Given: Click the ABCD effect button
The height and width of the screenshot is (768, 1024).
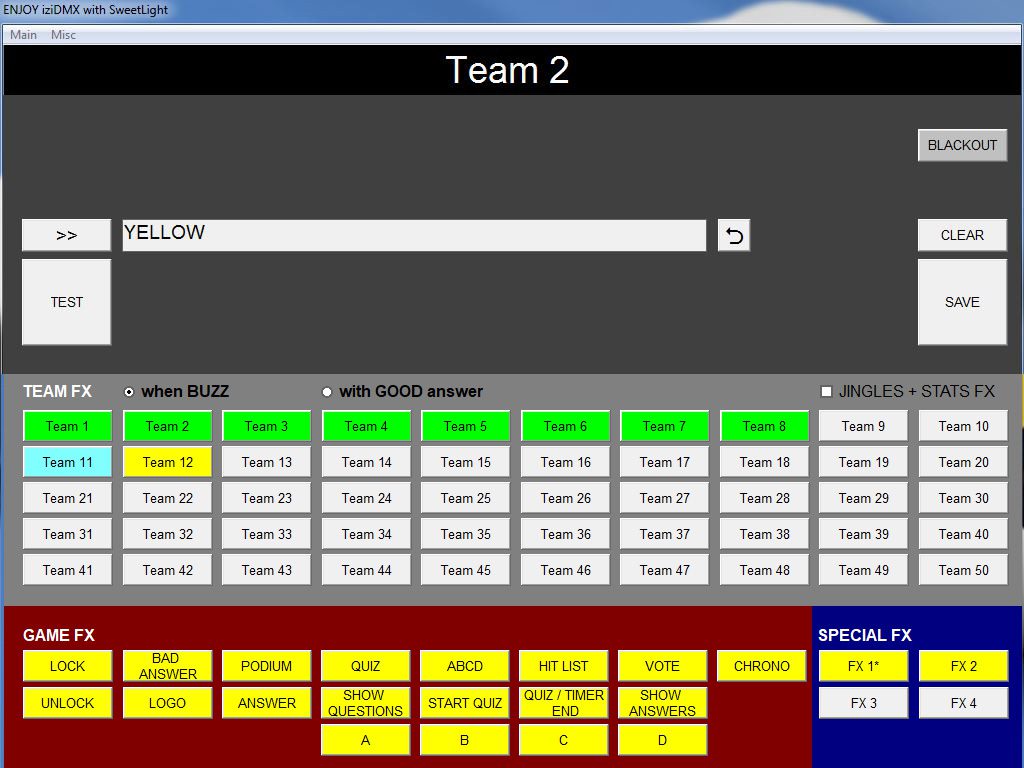Looking at the screenshot, I should [464, 666].
